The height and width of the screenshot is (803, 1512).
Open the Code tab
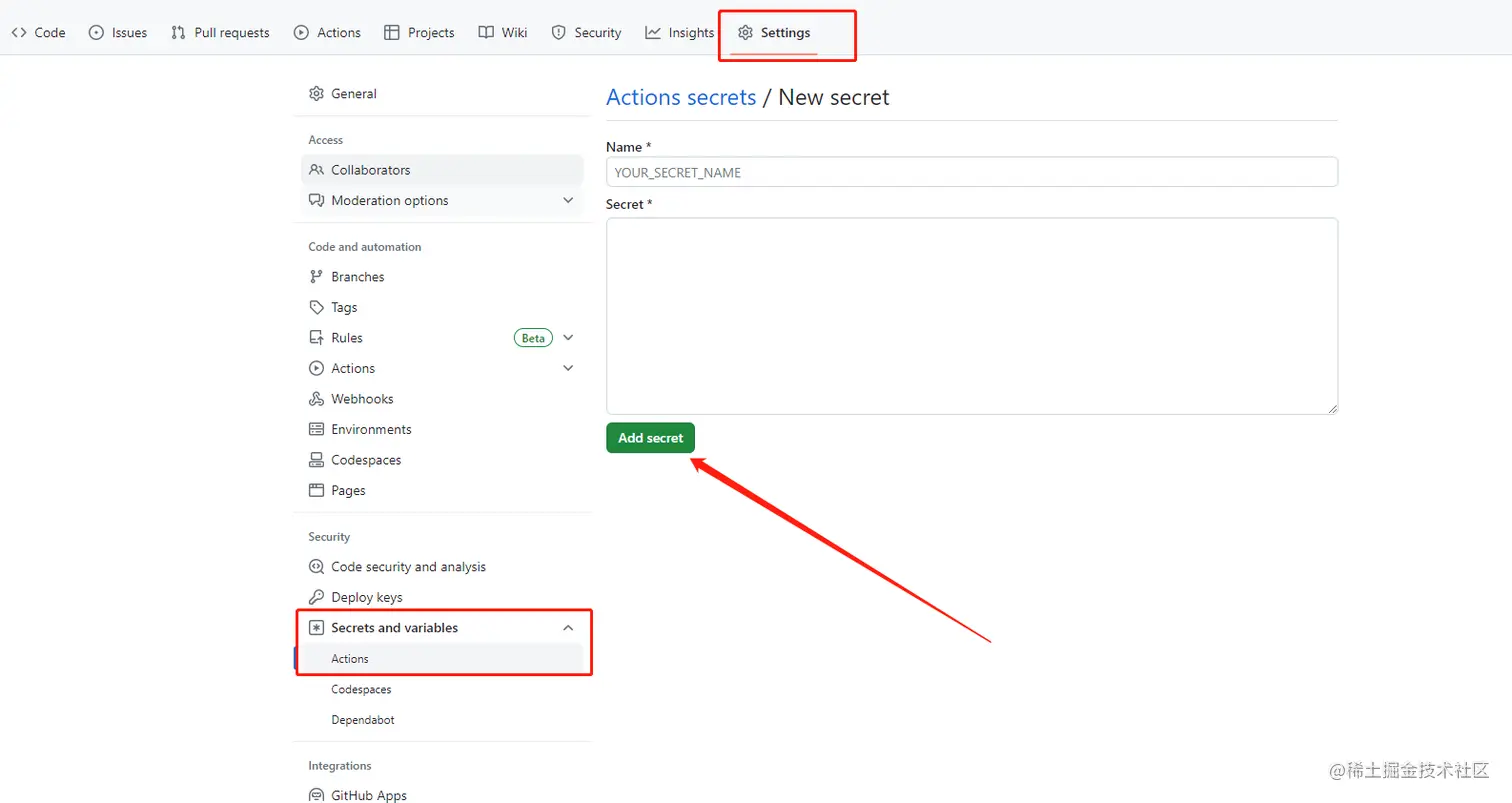coord(38,32)
